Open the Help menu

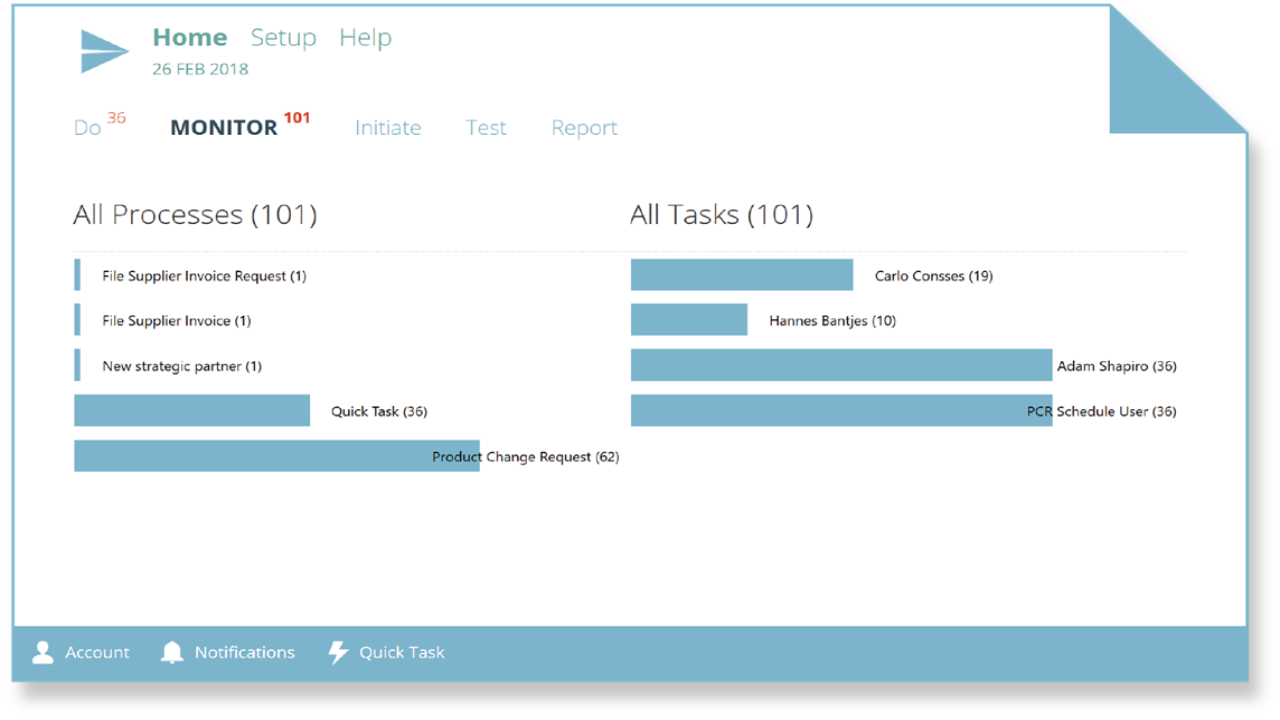365,38
